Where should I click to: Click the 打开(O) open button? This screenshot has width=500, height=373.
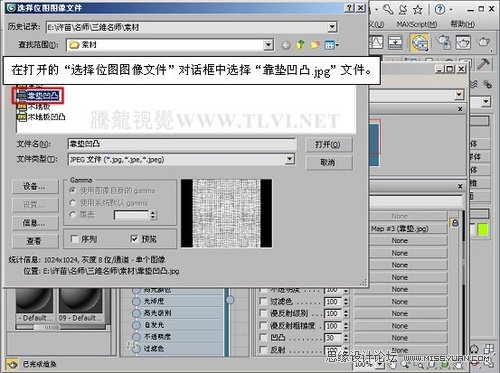328,145
